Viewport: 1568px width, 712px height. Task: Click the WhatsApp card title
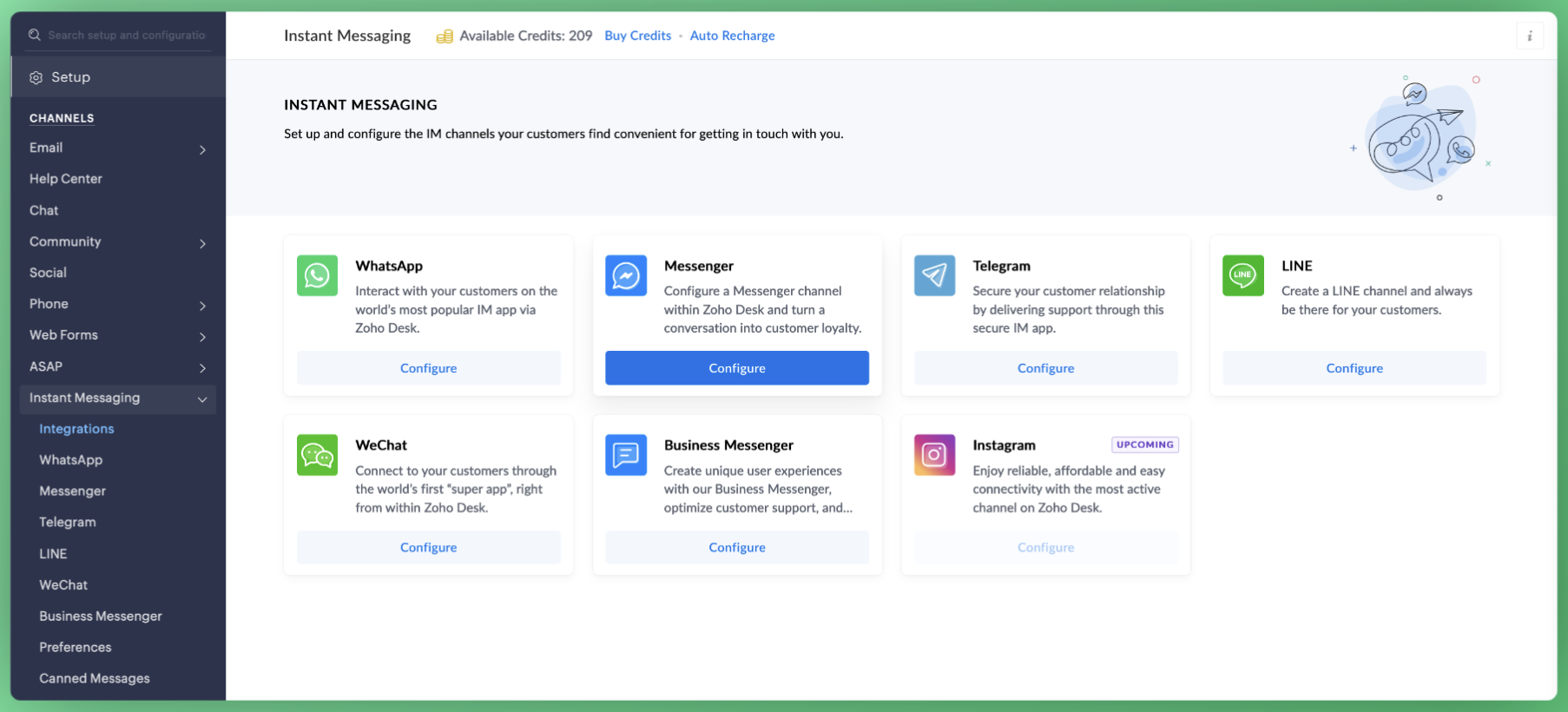coord(389,266)
